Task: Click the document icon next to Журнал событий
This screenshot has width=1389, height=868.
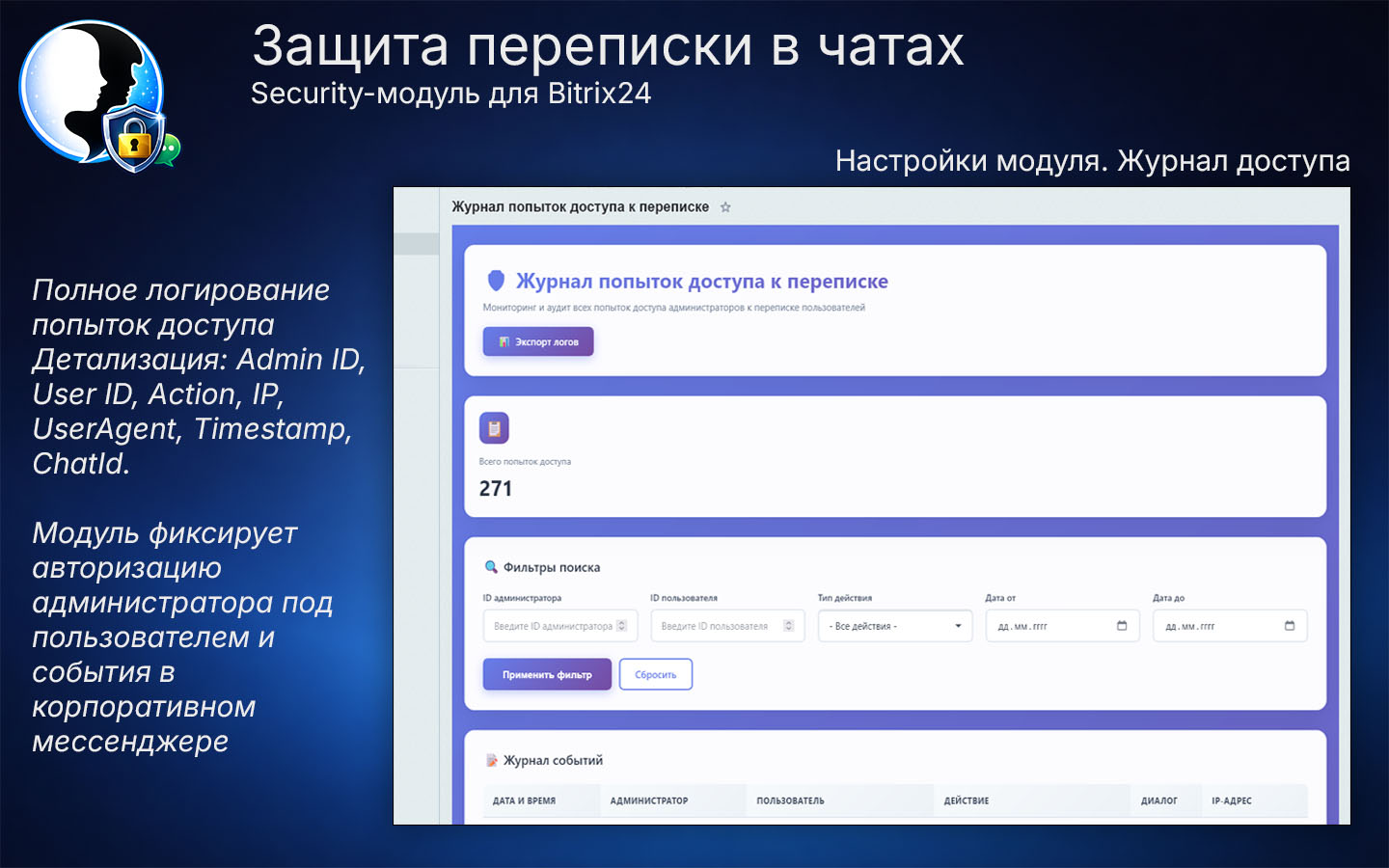Action: click(492, 760)
